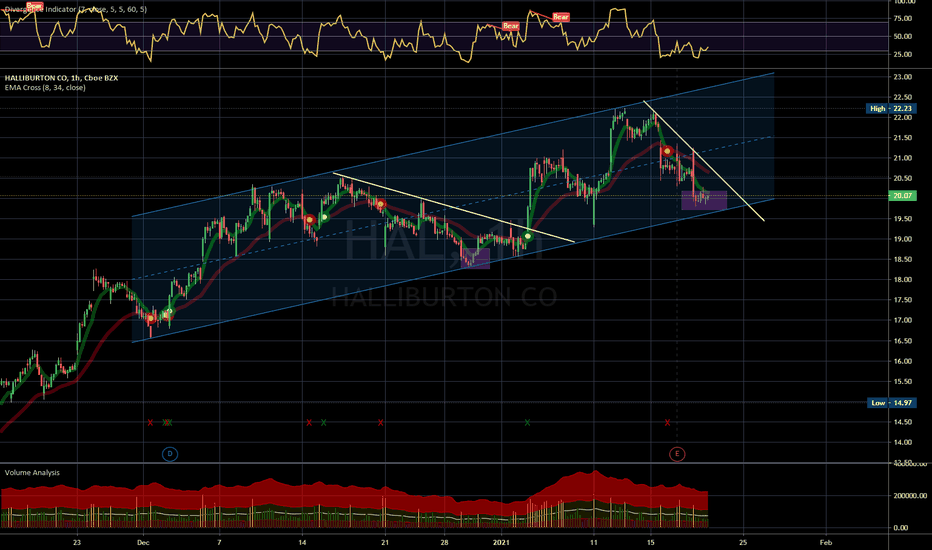Click the 16.00 price axis label
The width and height of the screenshot is (932, 550).
tap(903, 361)
